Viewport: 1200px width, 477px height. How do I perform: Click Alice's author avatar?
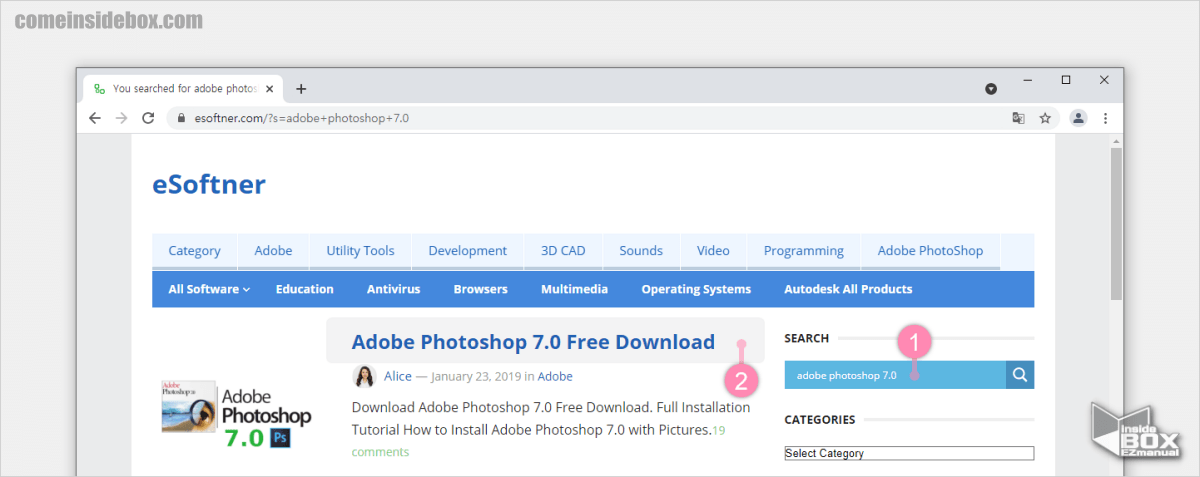pyautogui.click(x=365, y=376)
